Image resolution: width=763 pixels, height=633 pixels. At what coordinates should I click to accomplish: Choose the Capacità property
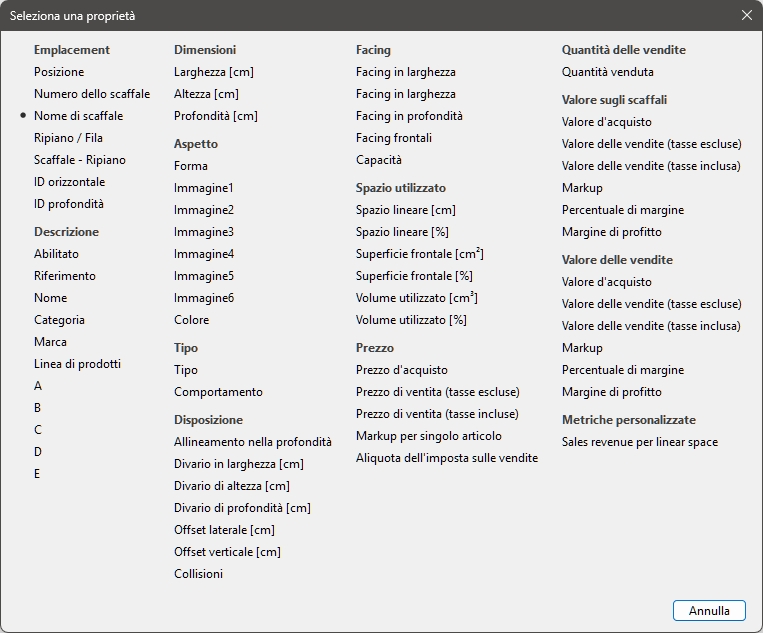(x=378, y=160)
